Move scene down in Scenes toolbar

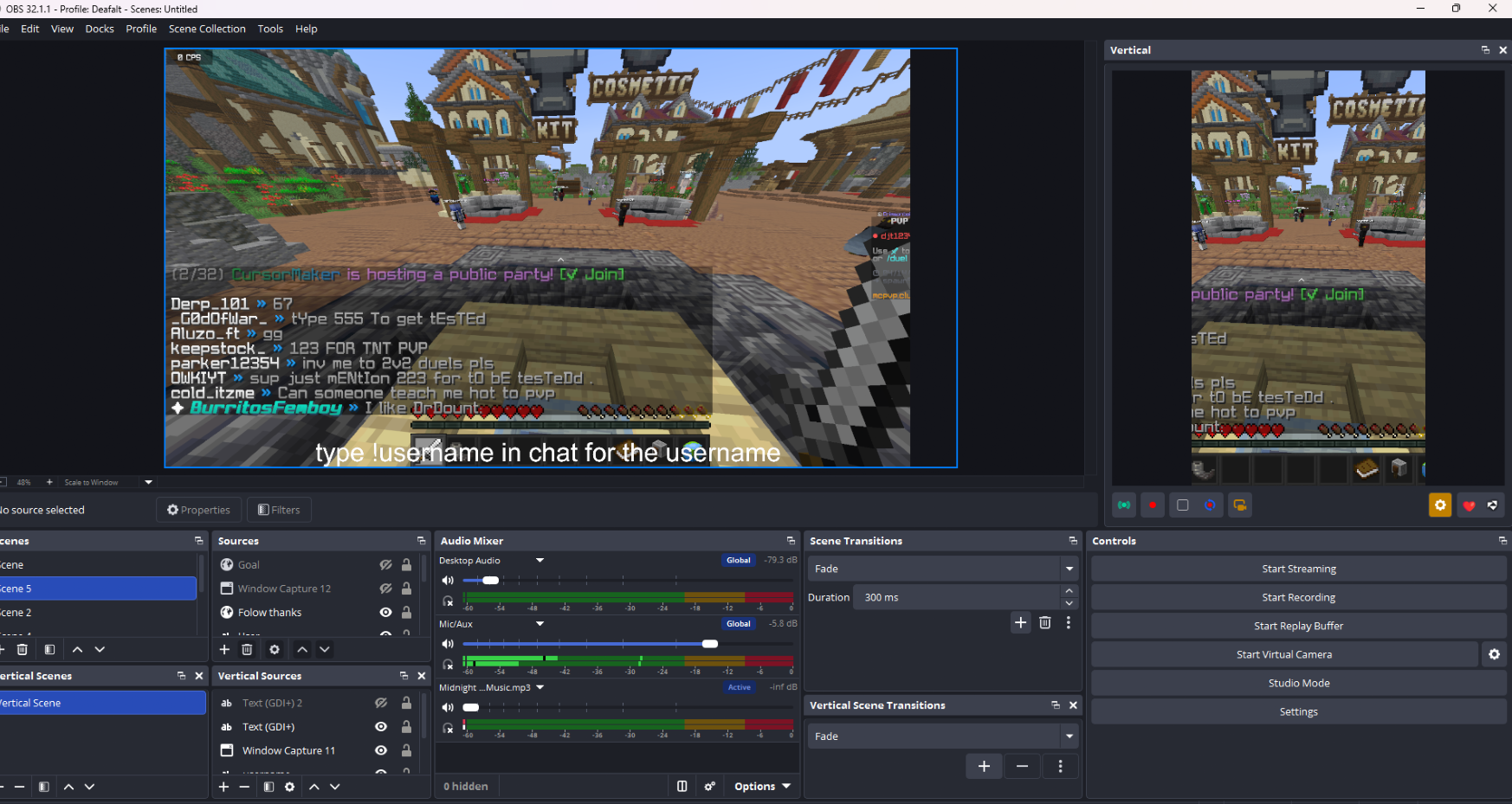[x=100, y=649]
